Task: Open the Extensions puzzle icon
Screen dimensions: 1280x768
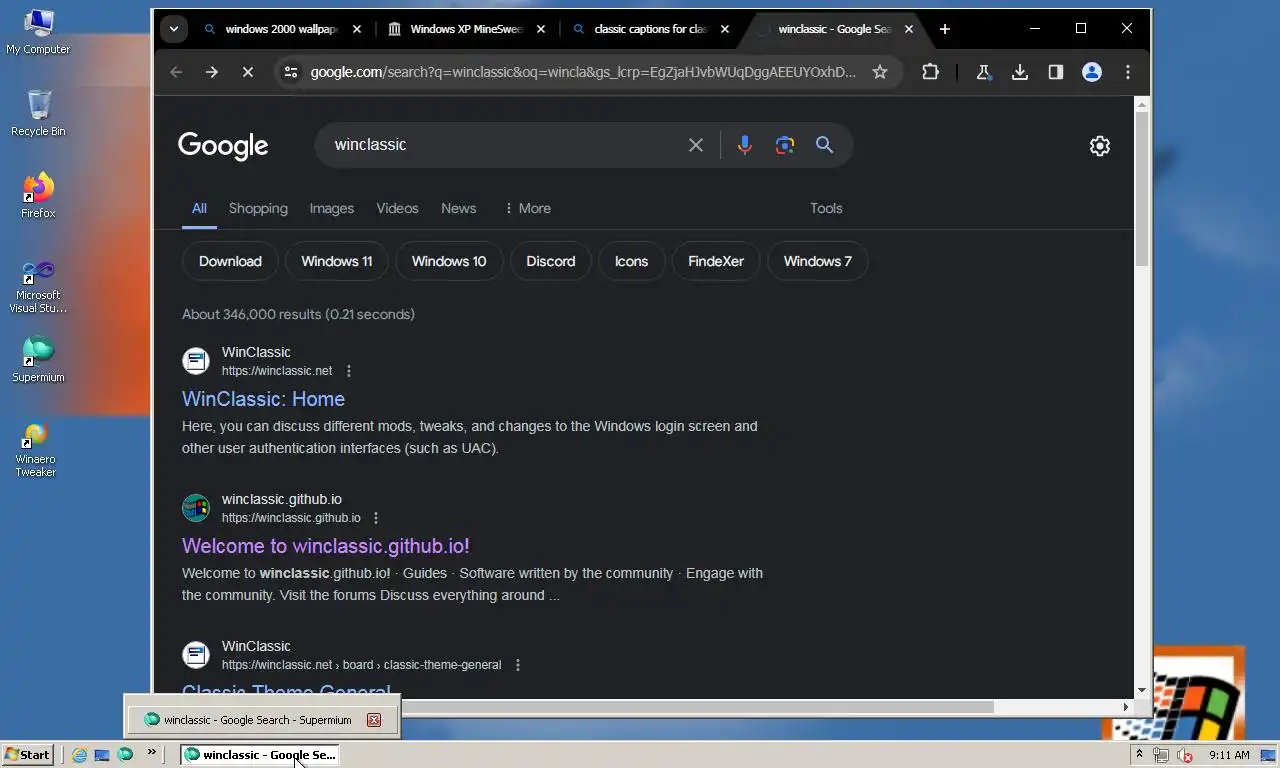Action: click(930, 72)
